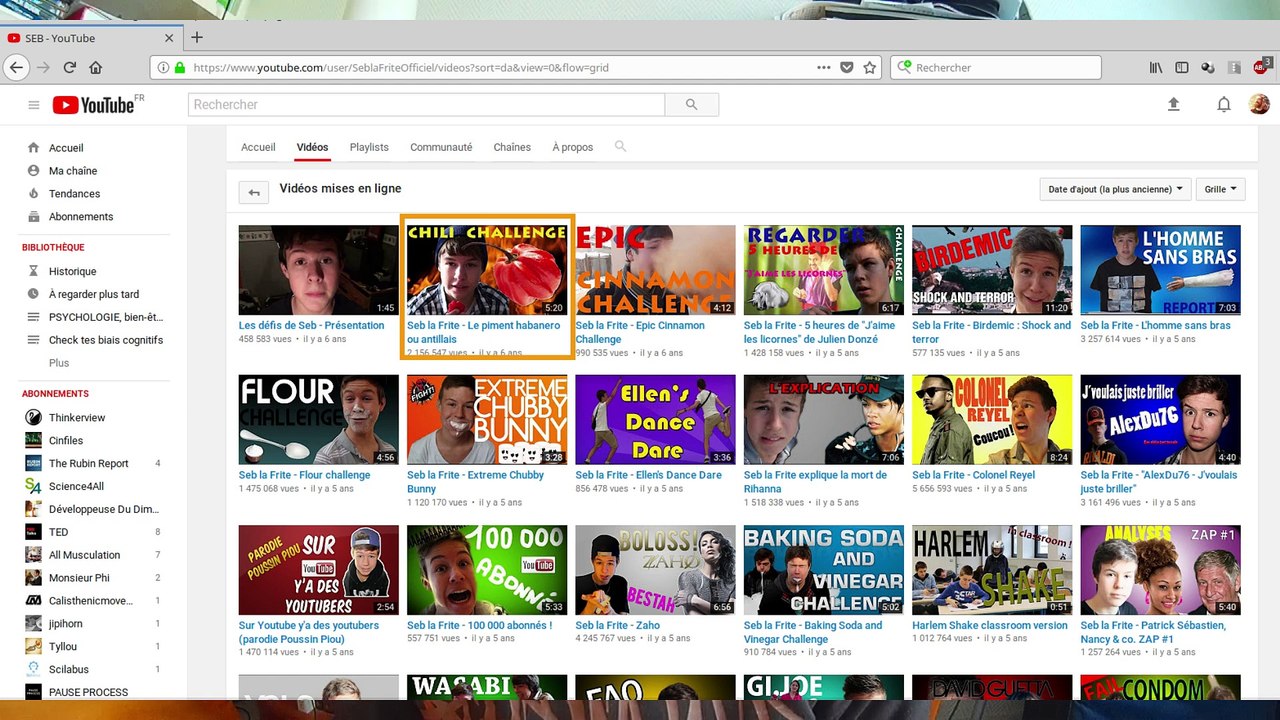Open page actions three-dot menu in URL bar
This screenshot has width=1280, height=720.
tap(824, 67)
